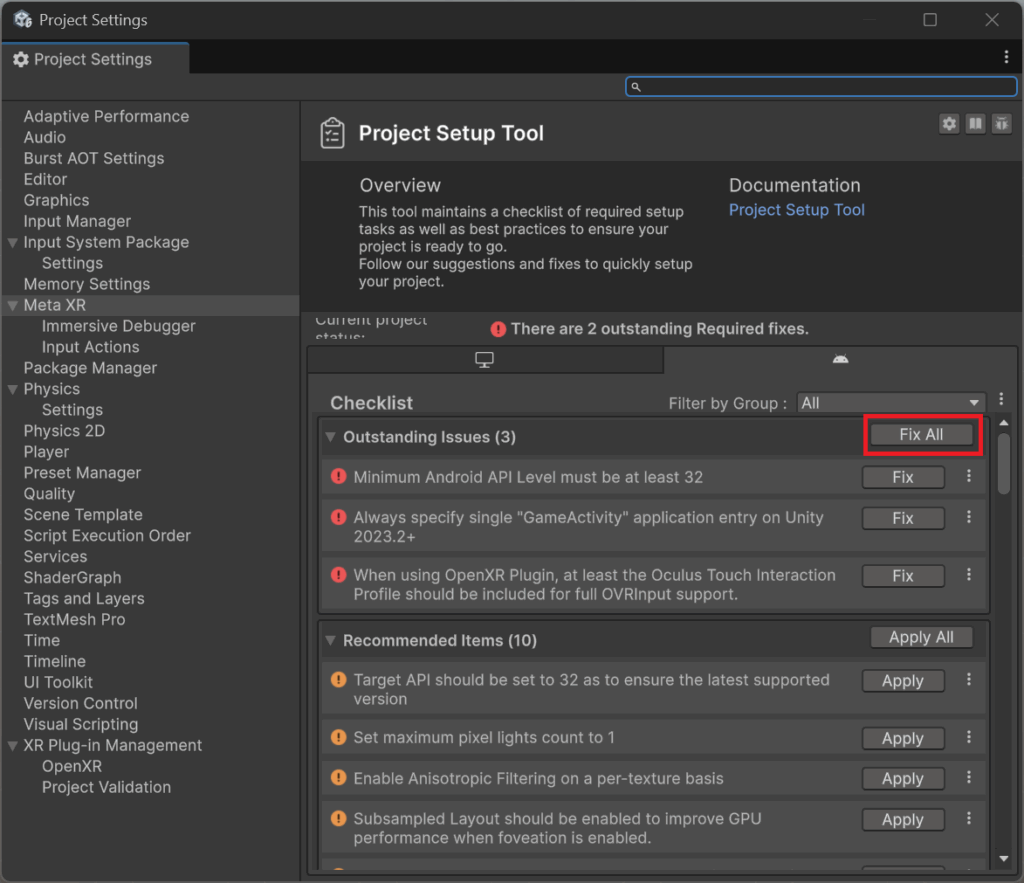Click the checklist vertical scrollbar thumb
Screen dimensions: 1024x883
click(x=1004, y=463)
